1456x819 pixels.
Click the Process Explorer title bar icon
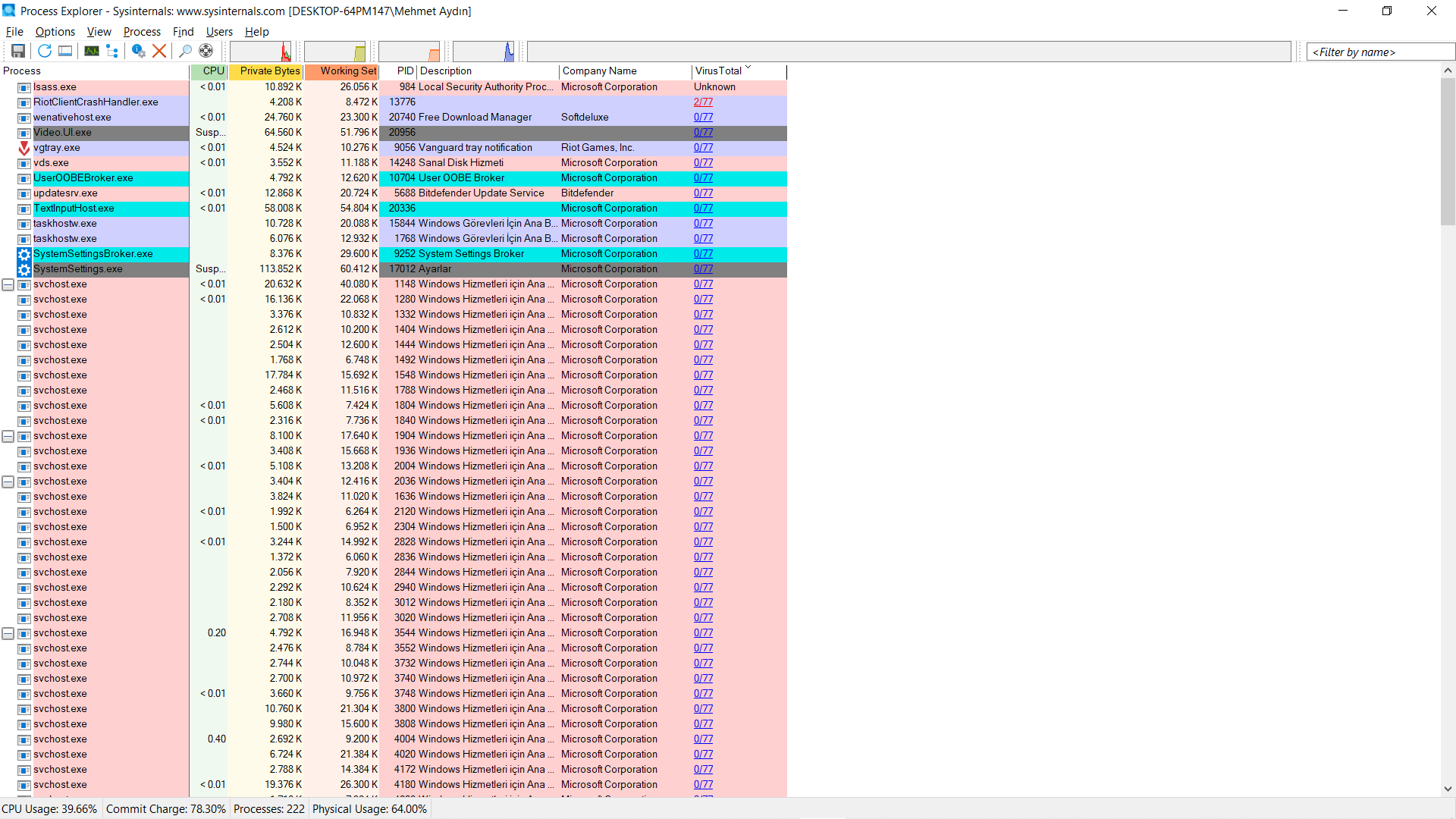(x=9, y=11)
